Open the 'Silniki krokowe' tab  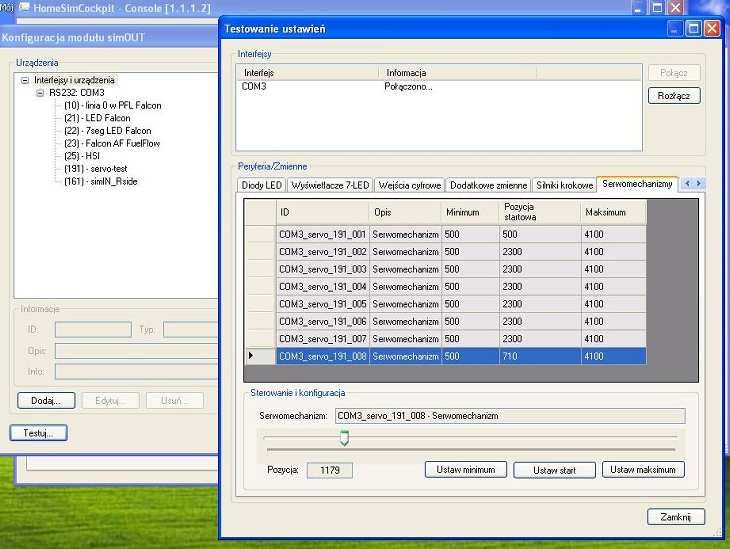click(563, 185)
